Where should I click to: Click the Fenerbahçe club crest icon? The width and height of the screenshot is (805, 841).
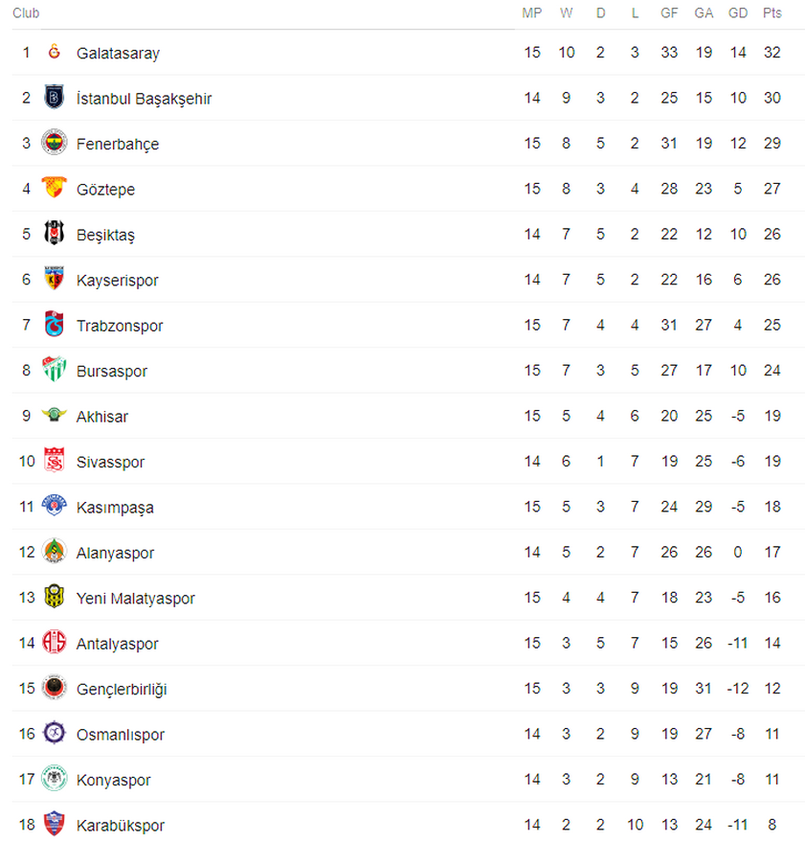(x=54, y=143)
